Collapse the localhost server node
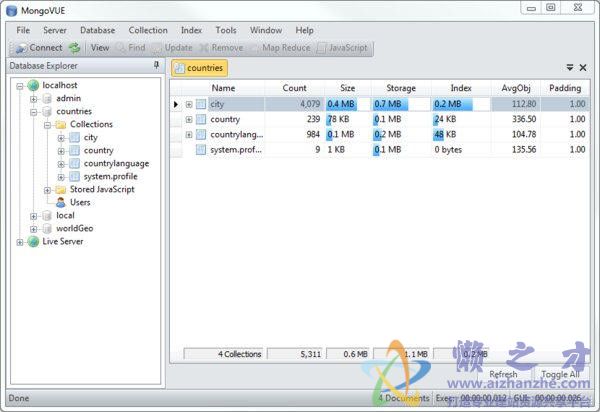The width and height of the screenshot is (600, 412). 20,86
